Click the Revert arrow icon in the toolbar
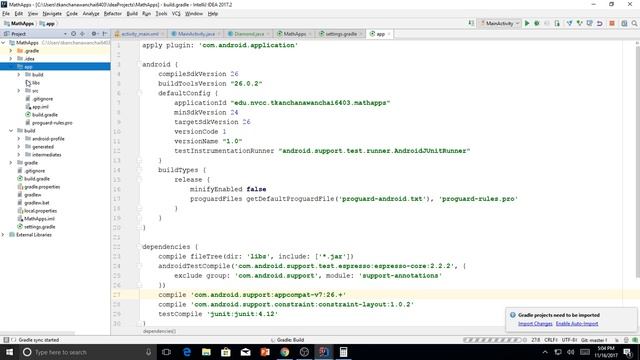This screenshot has height=360, width=640. pos(599,23)
